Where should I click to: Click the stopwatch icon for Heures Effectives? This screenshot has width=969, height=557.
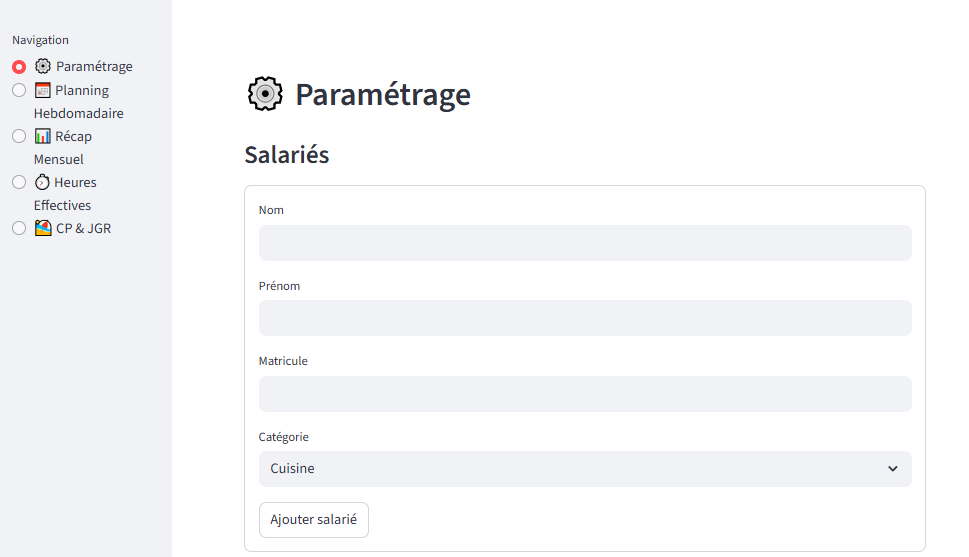click(x=42, y=182)
